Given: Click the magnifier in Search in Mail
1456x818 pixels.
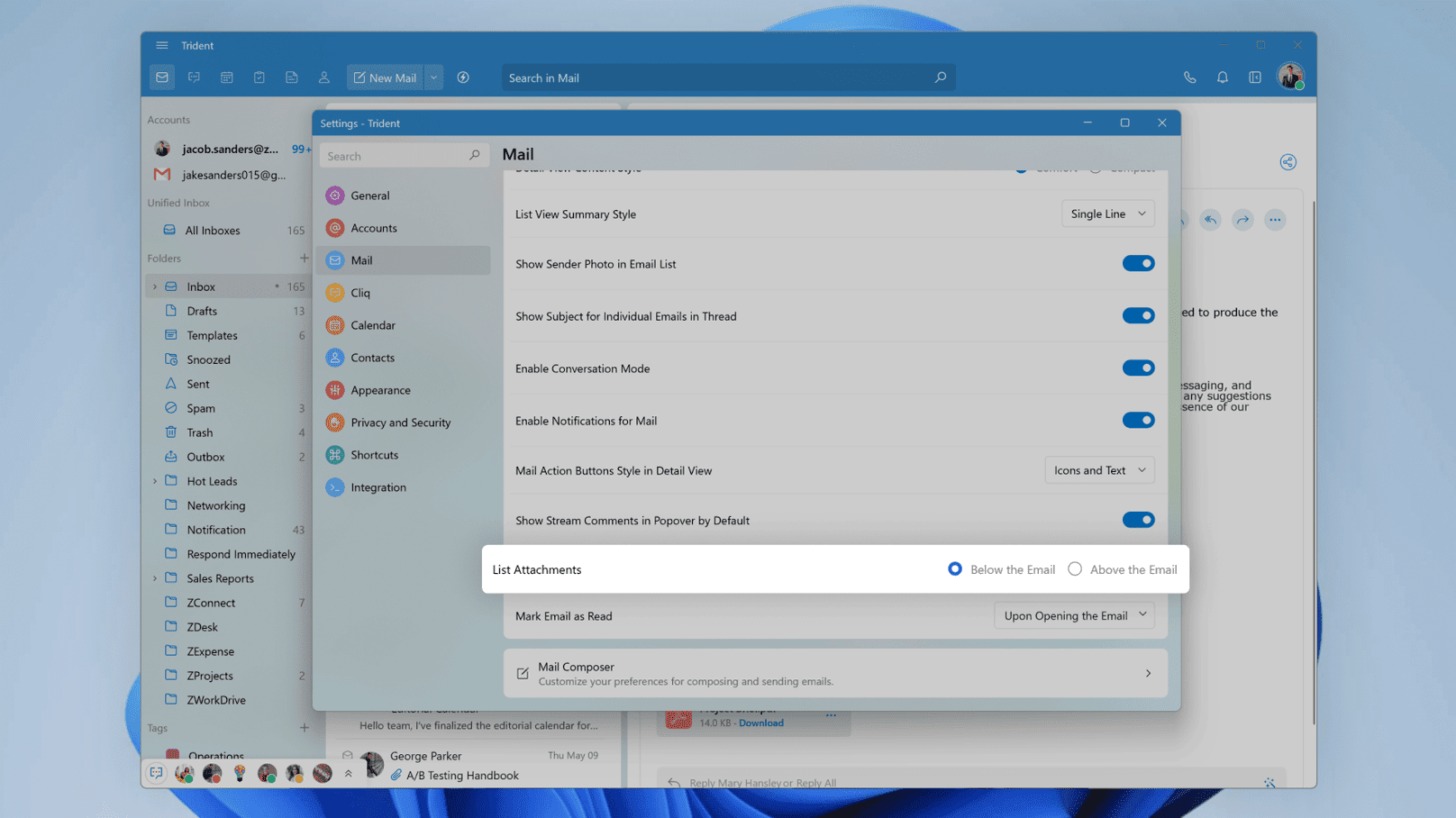Looking at the screenshot, I should [940, 77].
